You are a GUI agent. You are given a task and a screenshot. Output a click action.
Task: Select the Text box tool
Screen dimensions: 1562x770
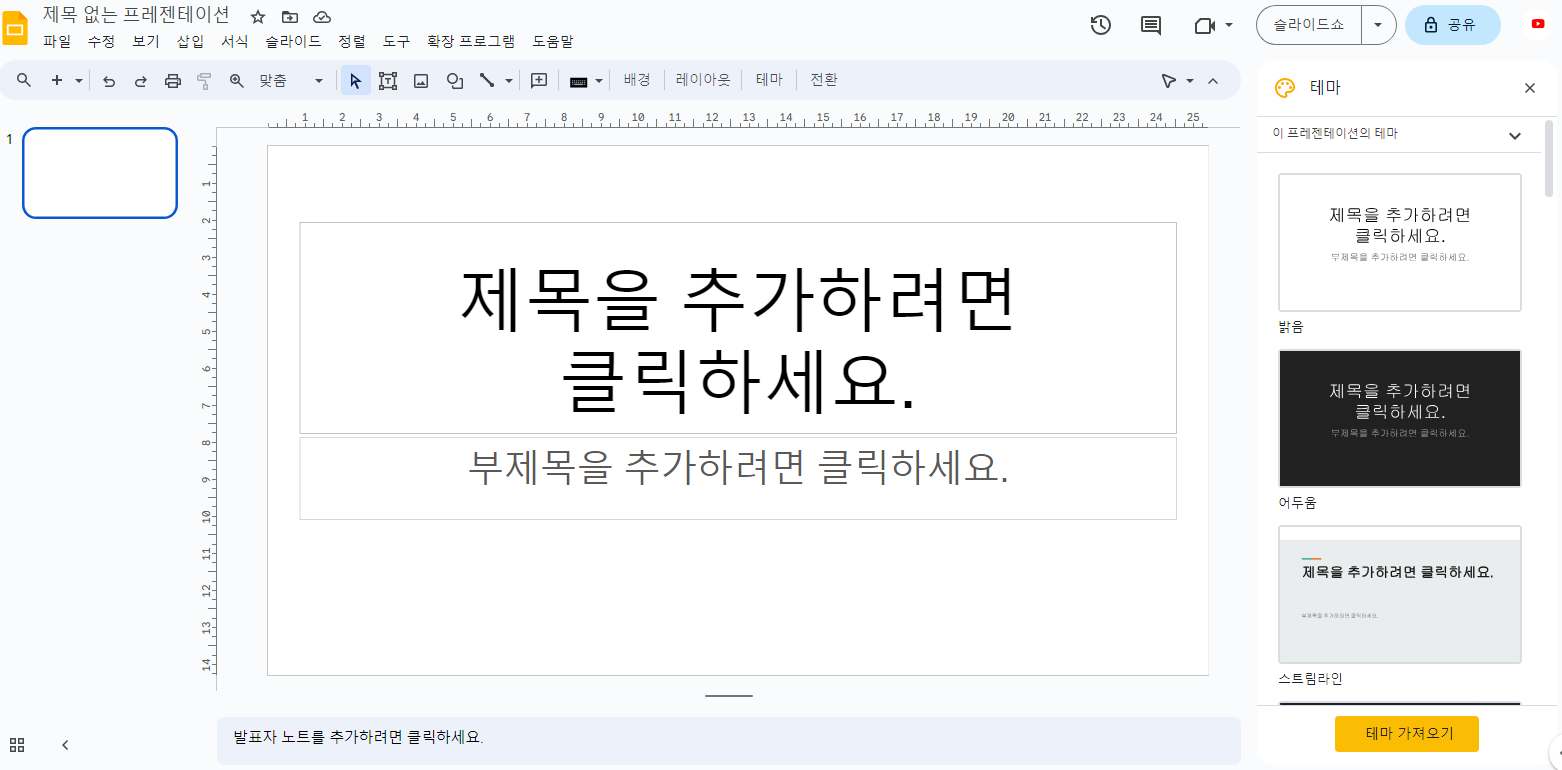tap(388, 80)
